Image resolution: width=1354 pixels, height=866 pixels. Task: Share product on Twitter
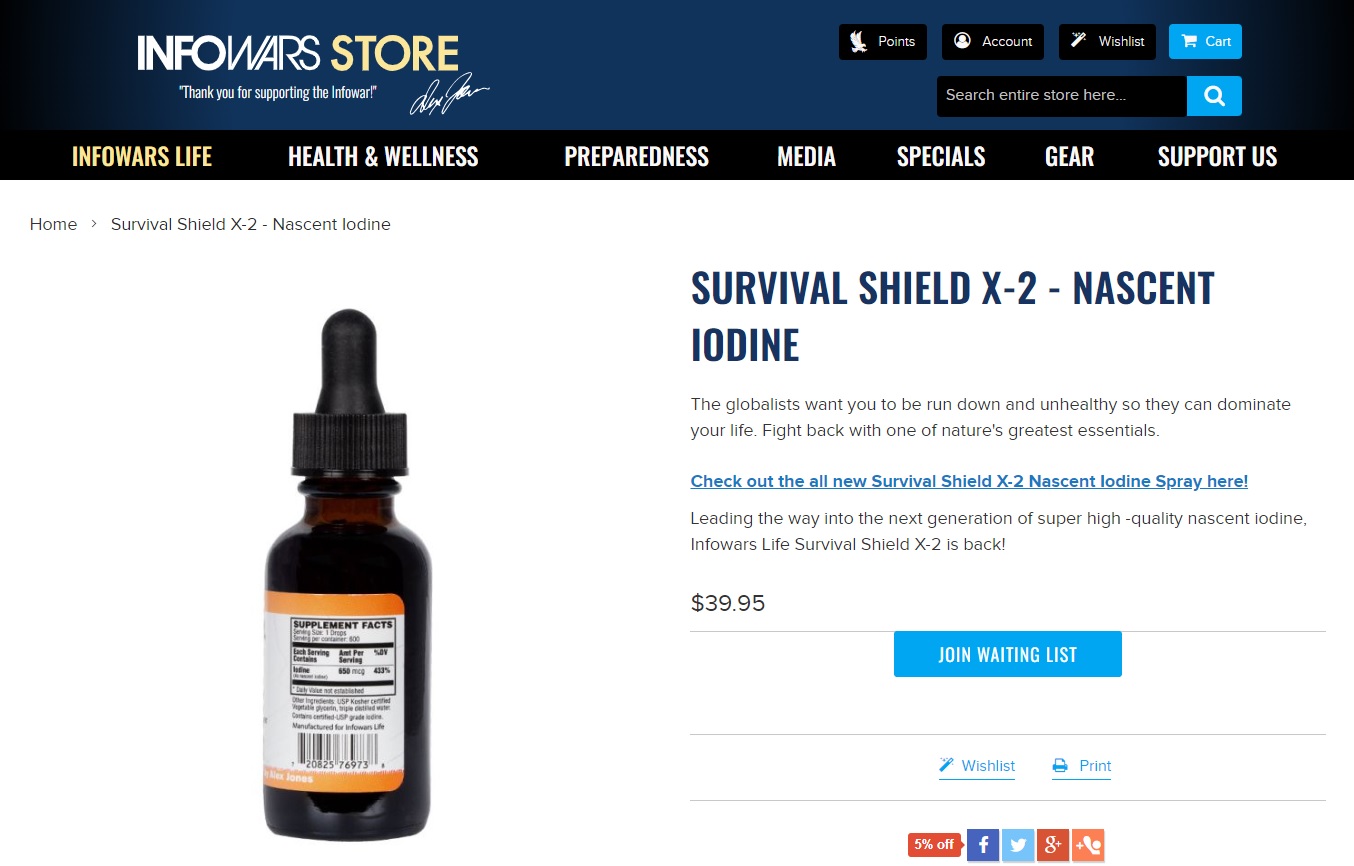pos(1018,845)
